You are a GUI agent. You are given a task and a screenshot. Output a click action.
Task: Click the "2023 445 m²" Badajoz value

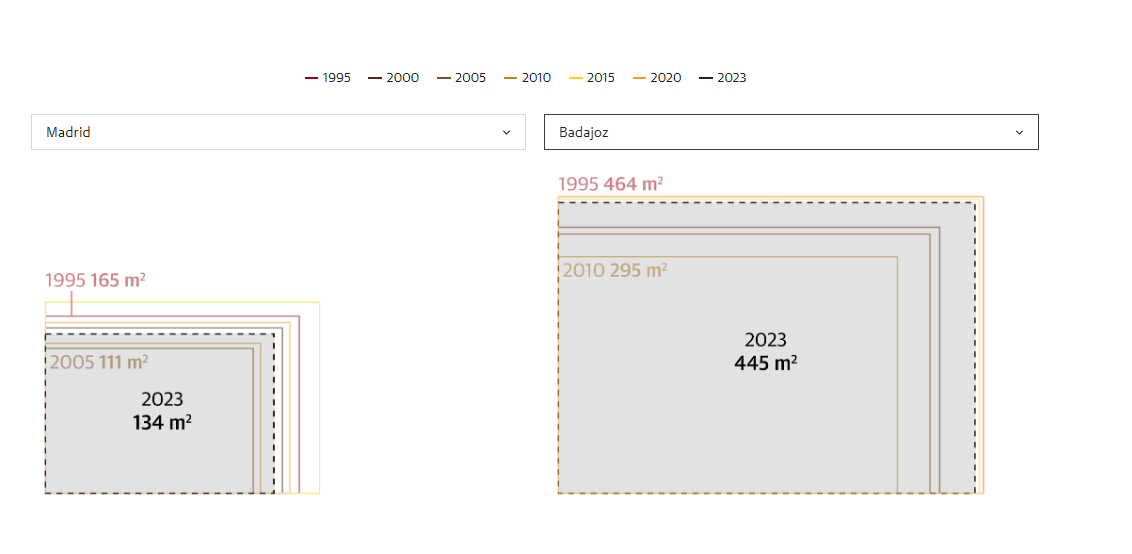766,352
